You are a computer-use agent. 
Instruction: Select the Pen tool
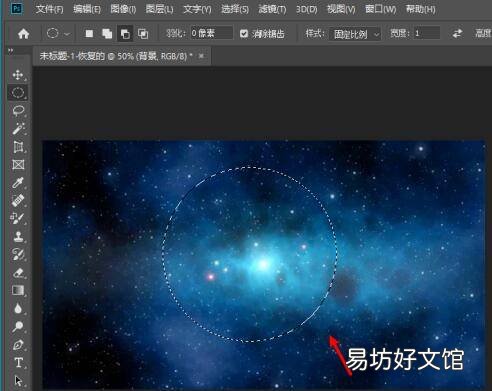click(x=18, y=344)
